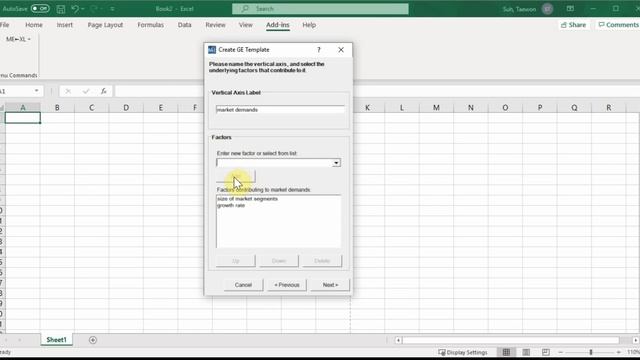The image size is (640, 360).
Task: Switch to Page Layout view icon
Action: tap(526, 352)
